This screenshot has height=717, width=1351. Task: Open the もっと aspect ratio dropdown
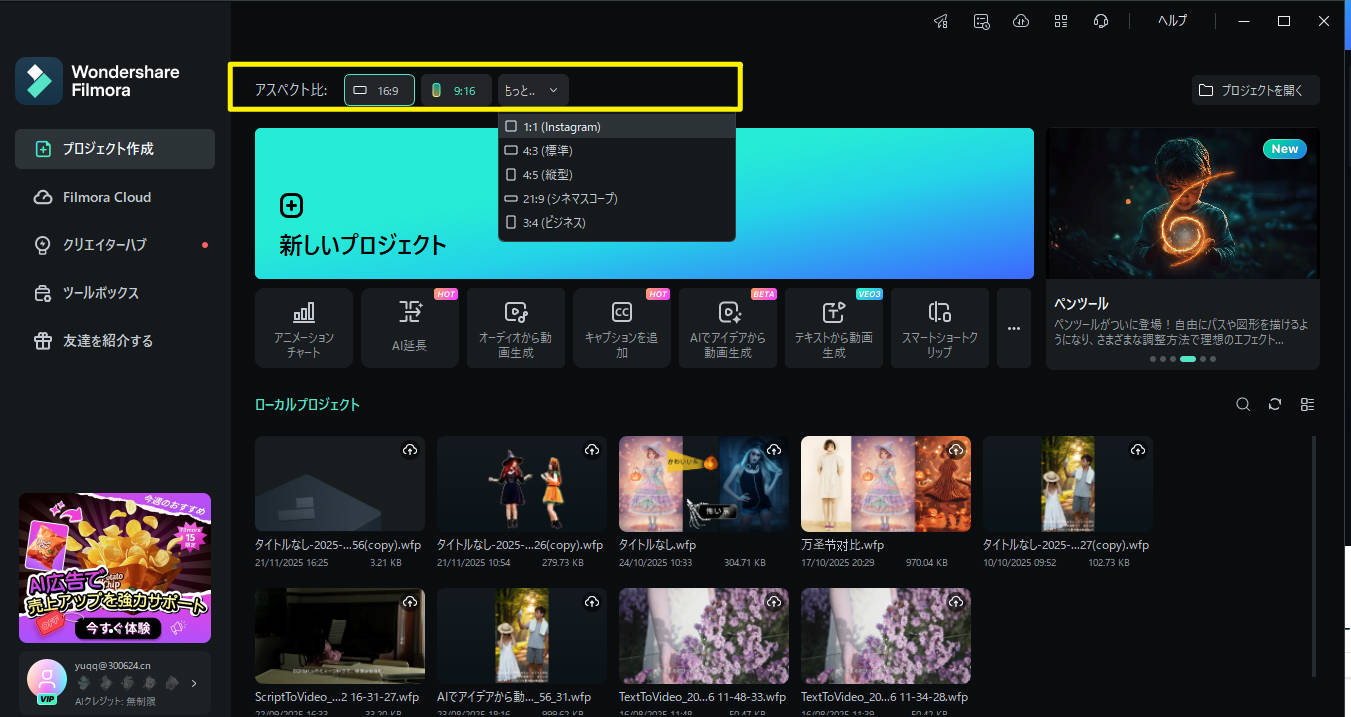click(532, 89)
